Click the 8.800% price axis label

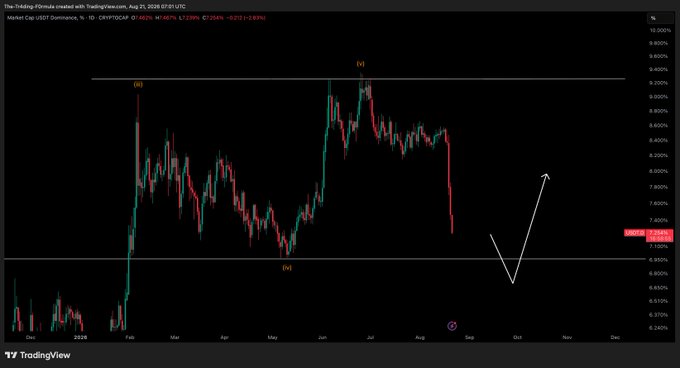click(658, 111)
